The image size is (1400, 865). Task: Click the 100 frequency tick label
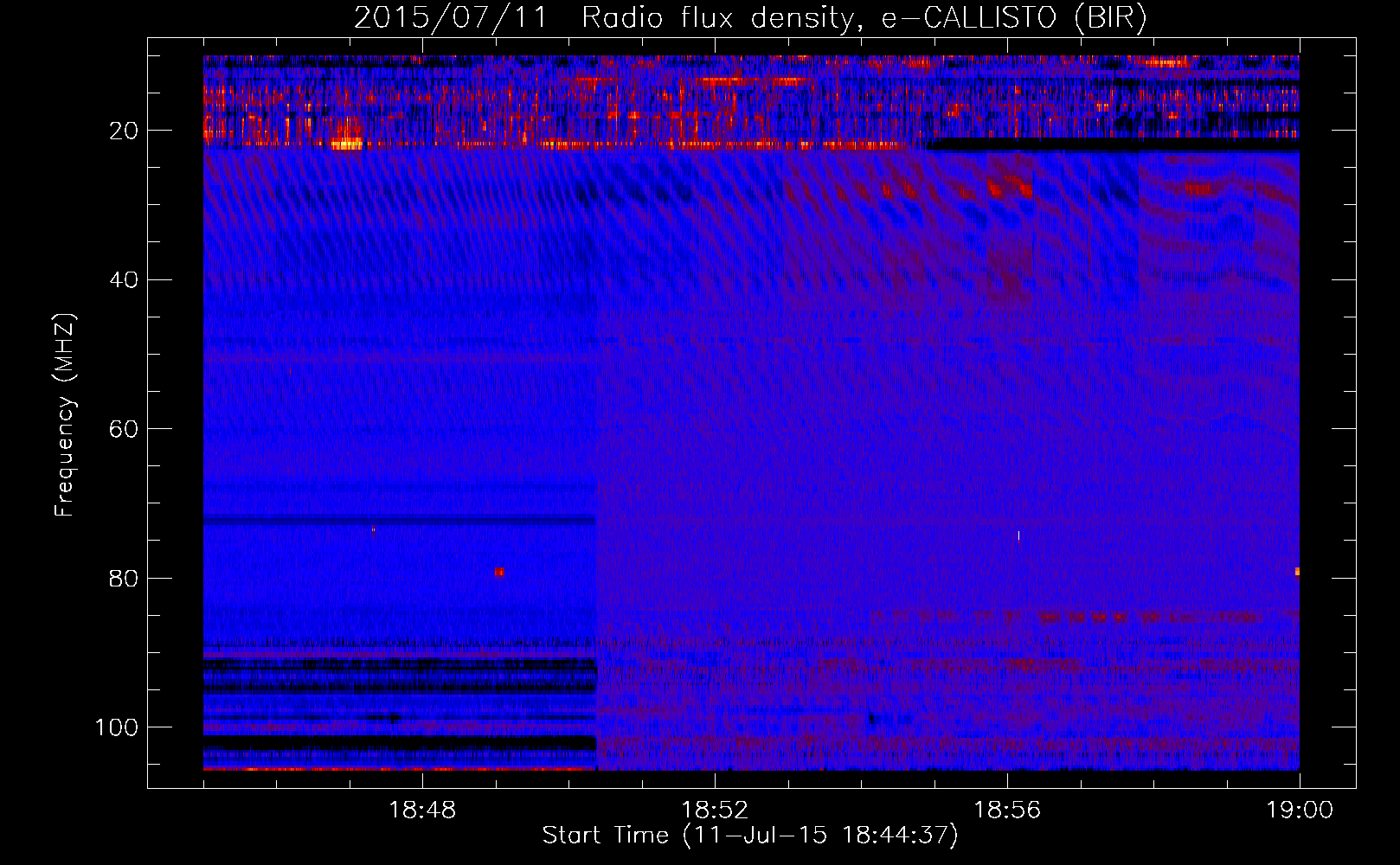[x=117, y=727]
